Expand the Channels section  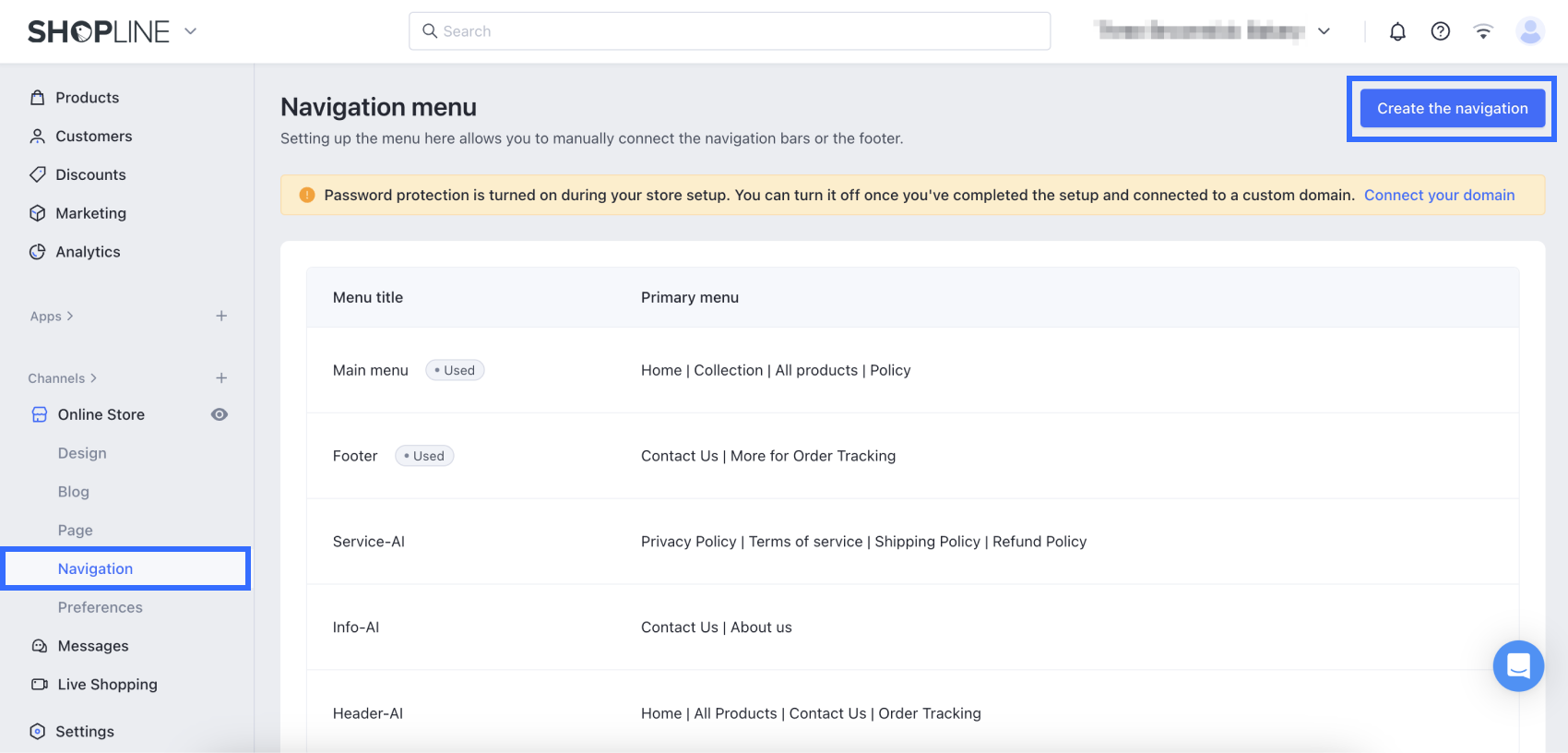[63, 378]
